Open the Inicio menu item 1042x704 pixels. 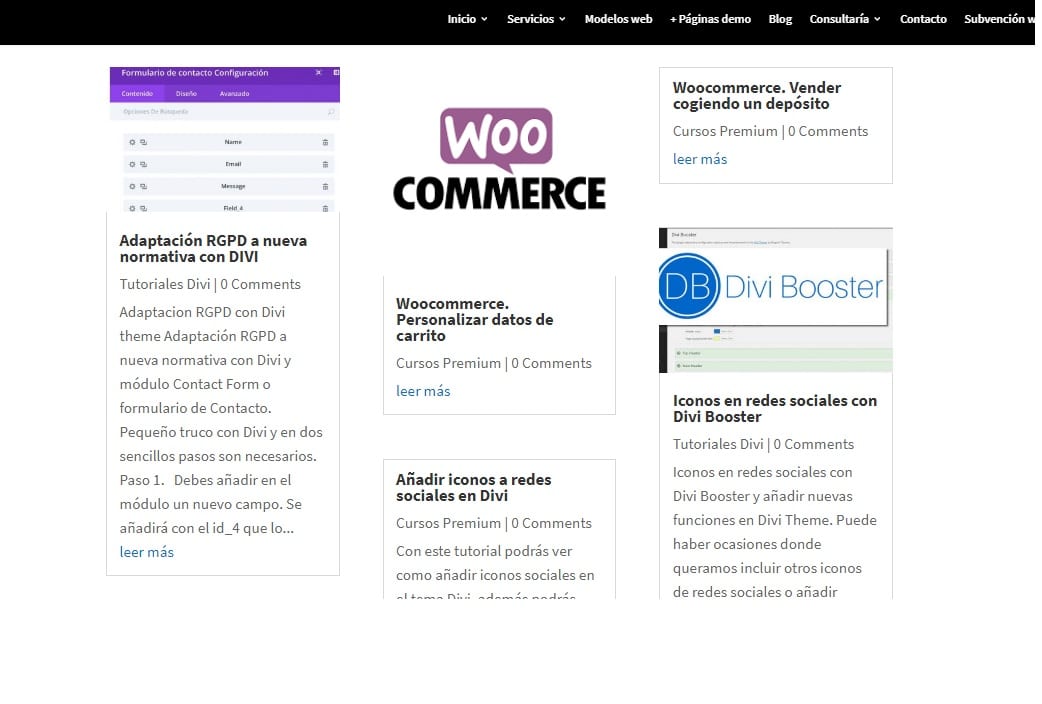[x=461, y=19]
